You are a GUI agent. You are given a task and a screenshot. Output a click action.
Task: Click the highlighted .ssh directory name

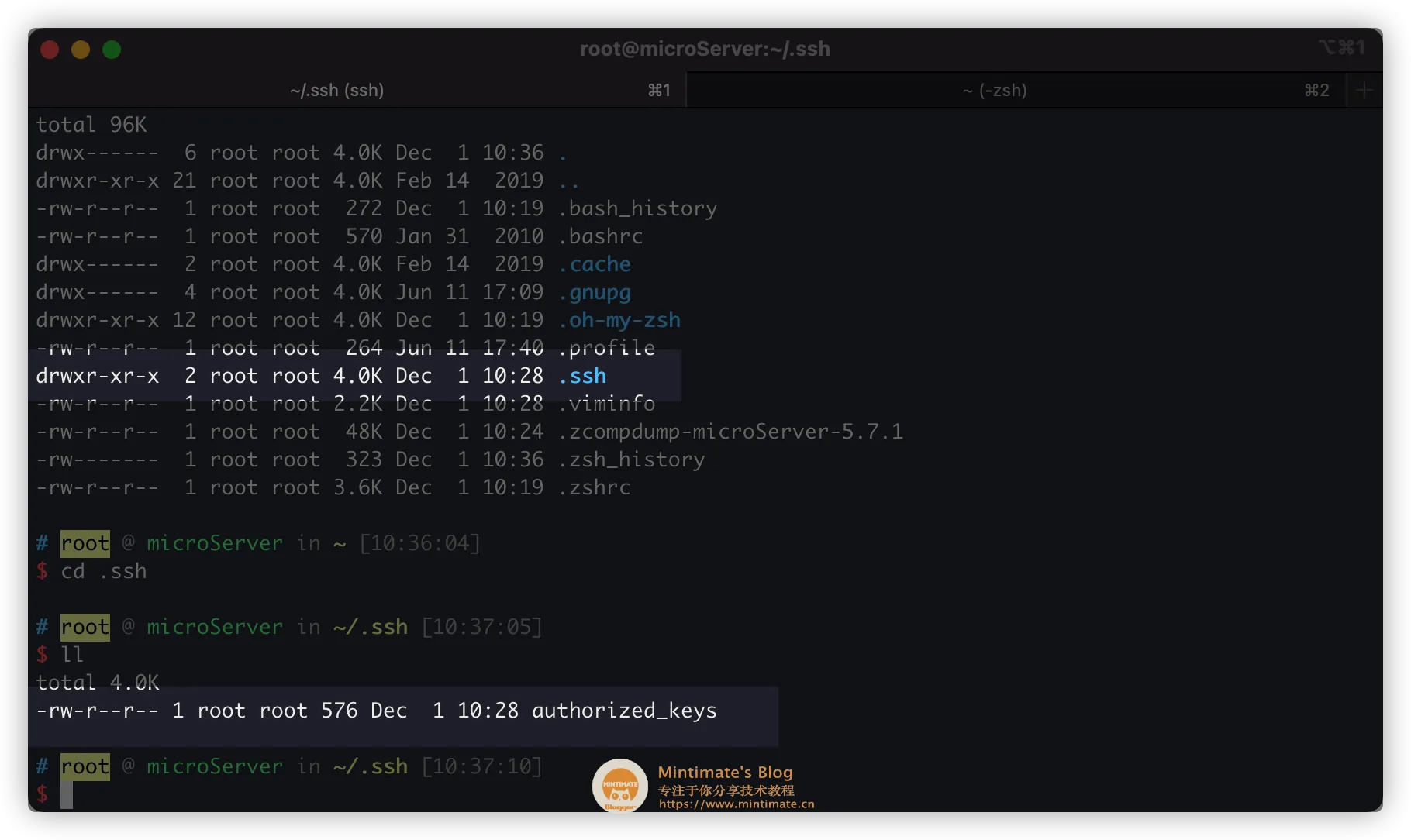pyautogui.click(x=583, y=376)
